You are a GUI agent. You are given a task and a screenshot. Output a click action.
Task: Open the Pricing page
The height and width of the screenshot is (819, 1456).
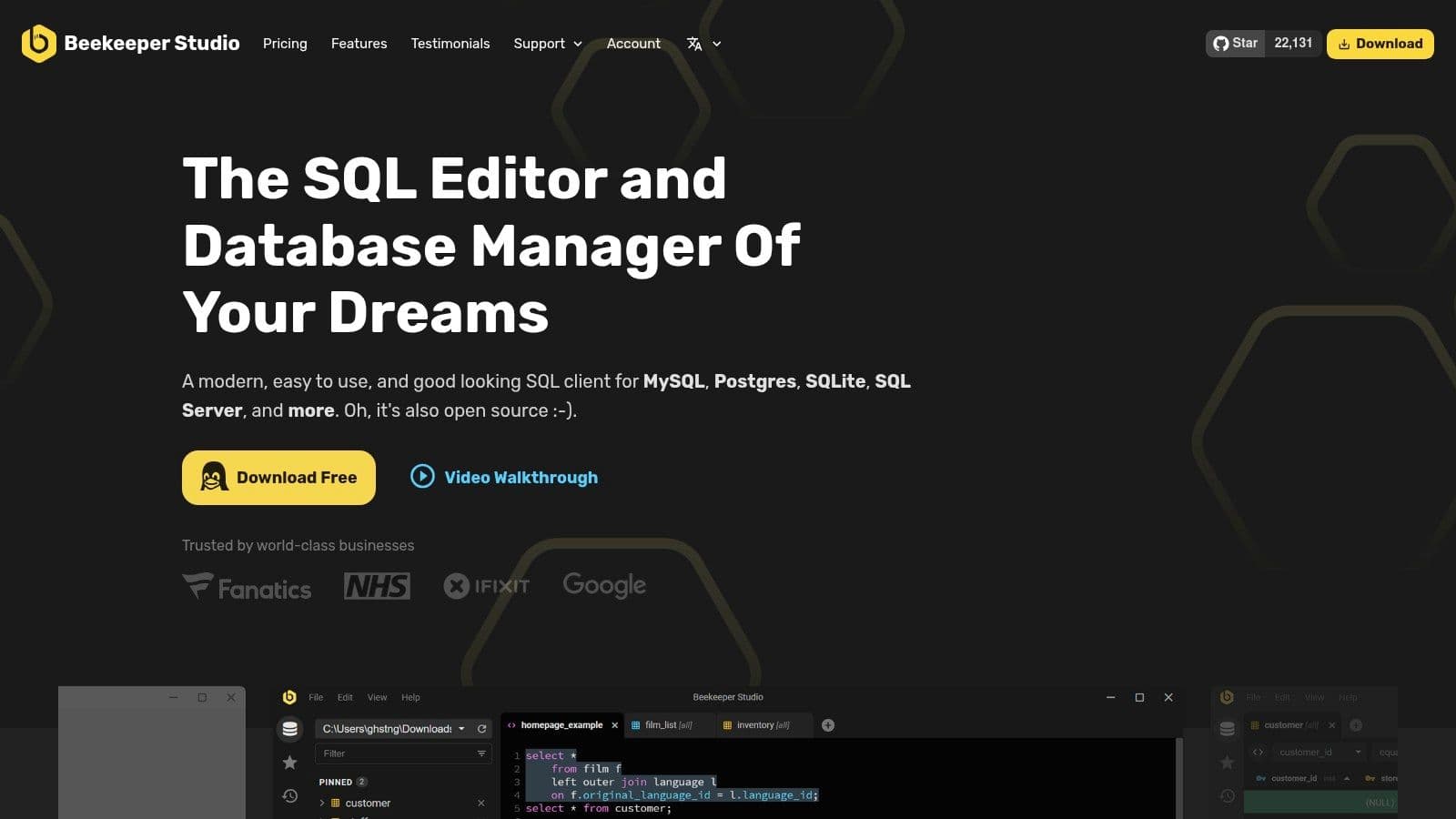285,44
